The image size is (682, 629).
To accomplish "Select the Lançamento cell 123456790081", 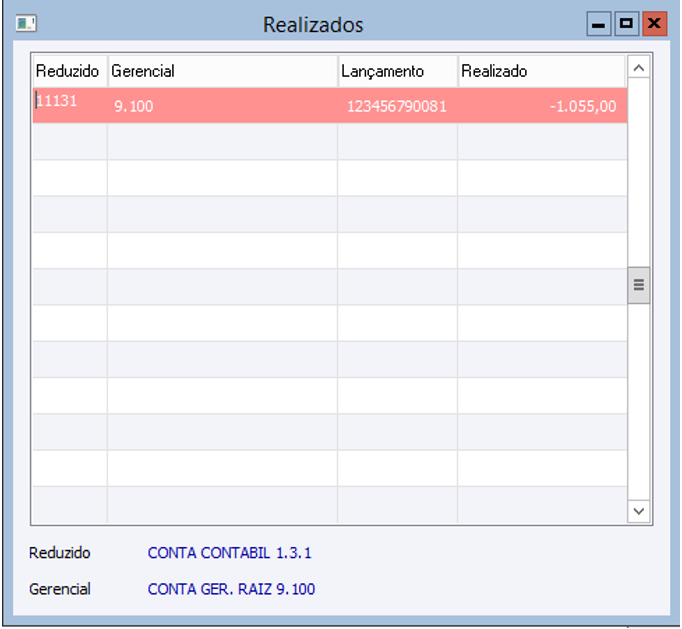I will (397, 106).
